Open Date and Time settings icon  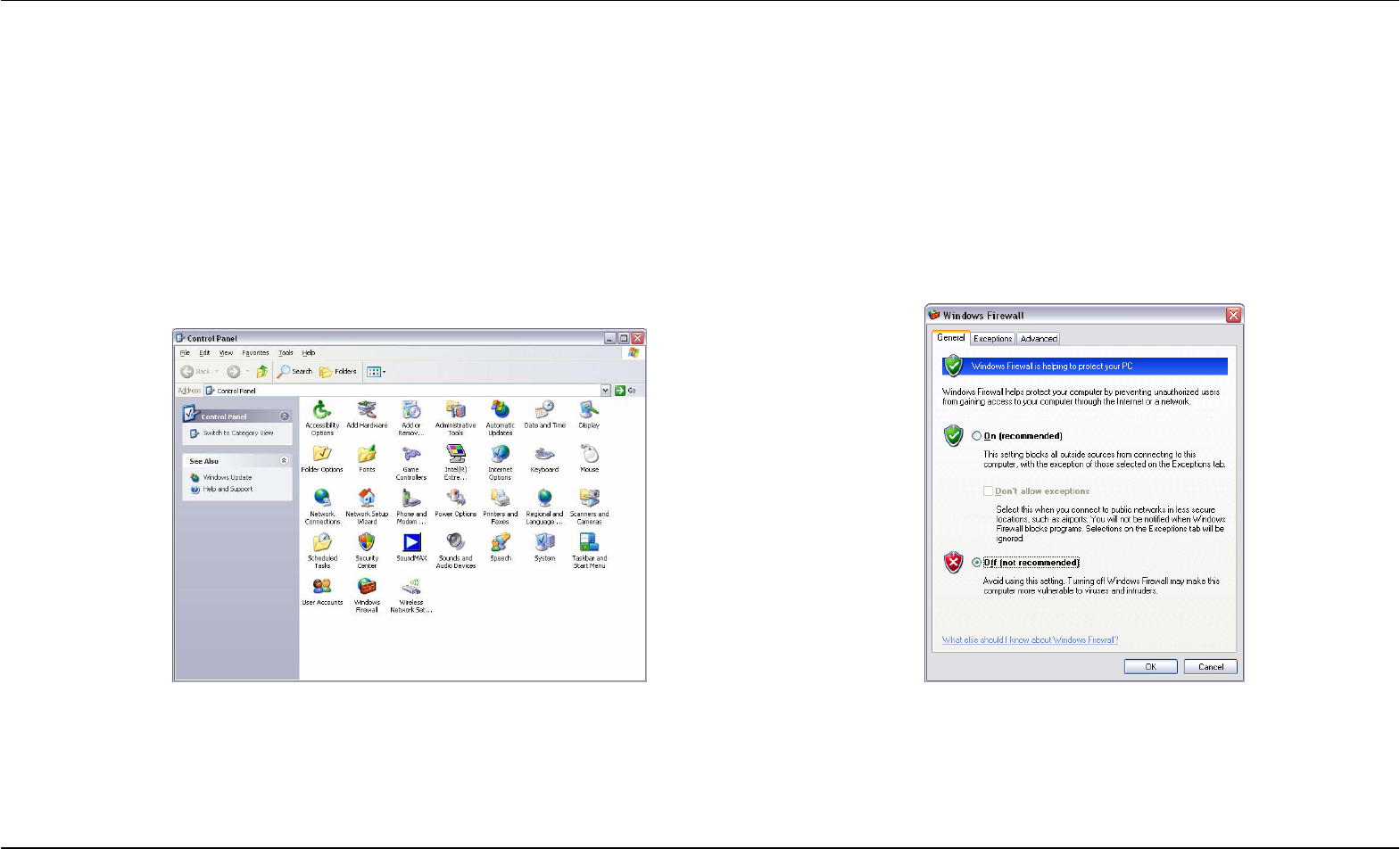(544, 409)
